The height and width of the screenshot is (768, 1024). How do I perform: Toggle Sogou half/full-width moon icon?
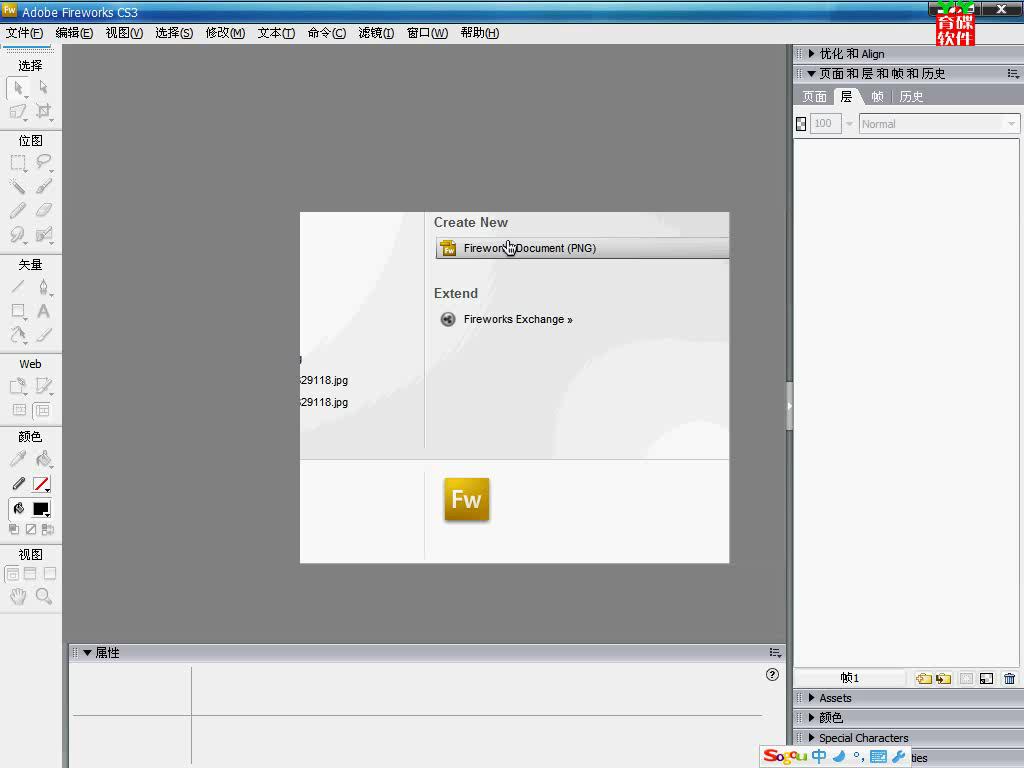[x=839, y=756]
